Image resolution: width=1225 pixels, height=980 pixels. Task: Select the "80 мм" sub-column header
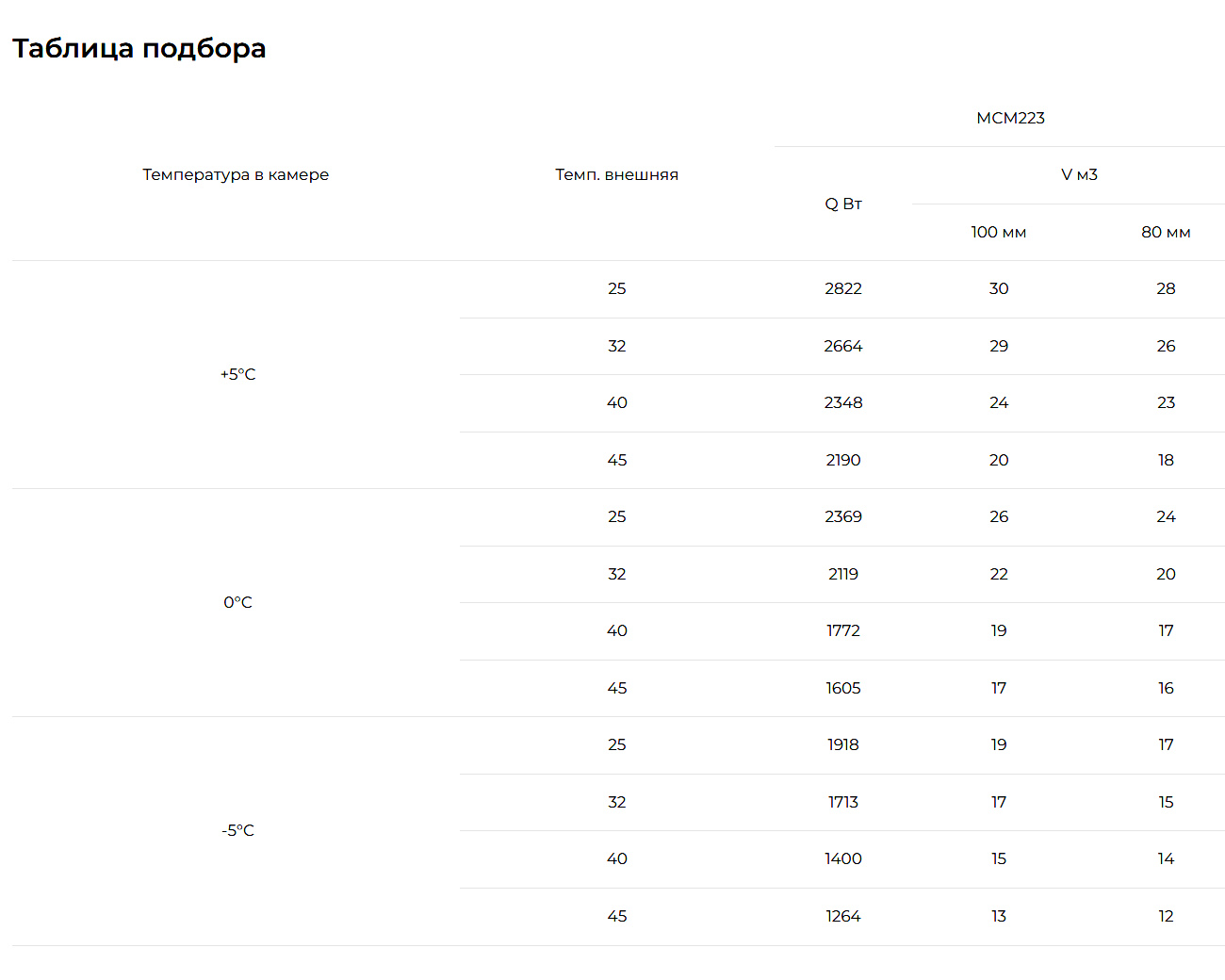(1166, 232)
